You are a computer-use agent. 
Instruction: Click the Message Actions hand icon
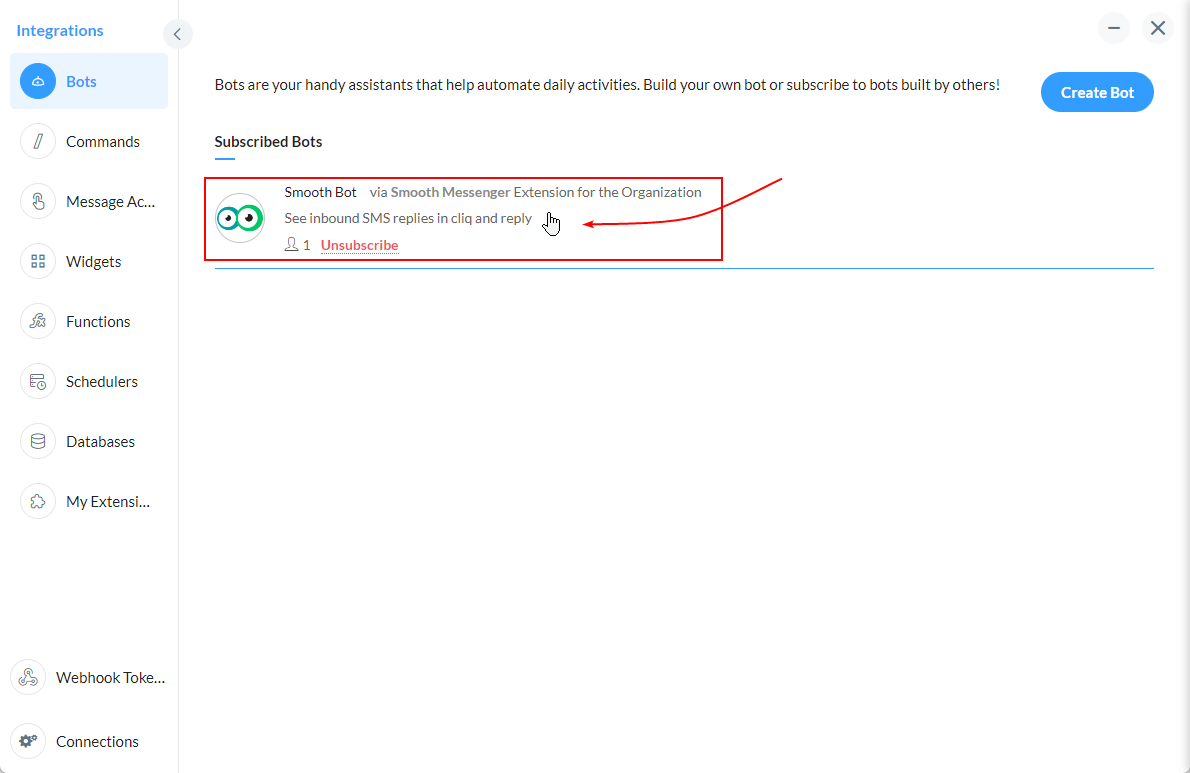click(38, 201)
